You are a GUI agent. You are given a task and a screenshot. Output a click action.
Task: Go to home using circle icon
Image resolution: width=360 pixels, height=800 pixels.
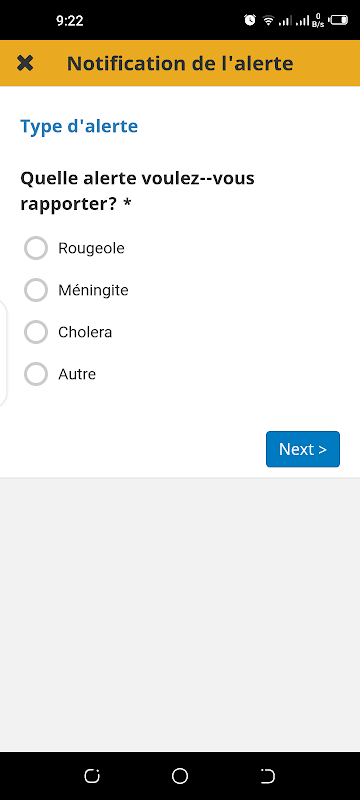coord(180,776)
